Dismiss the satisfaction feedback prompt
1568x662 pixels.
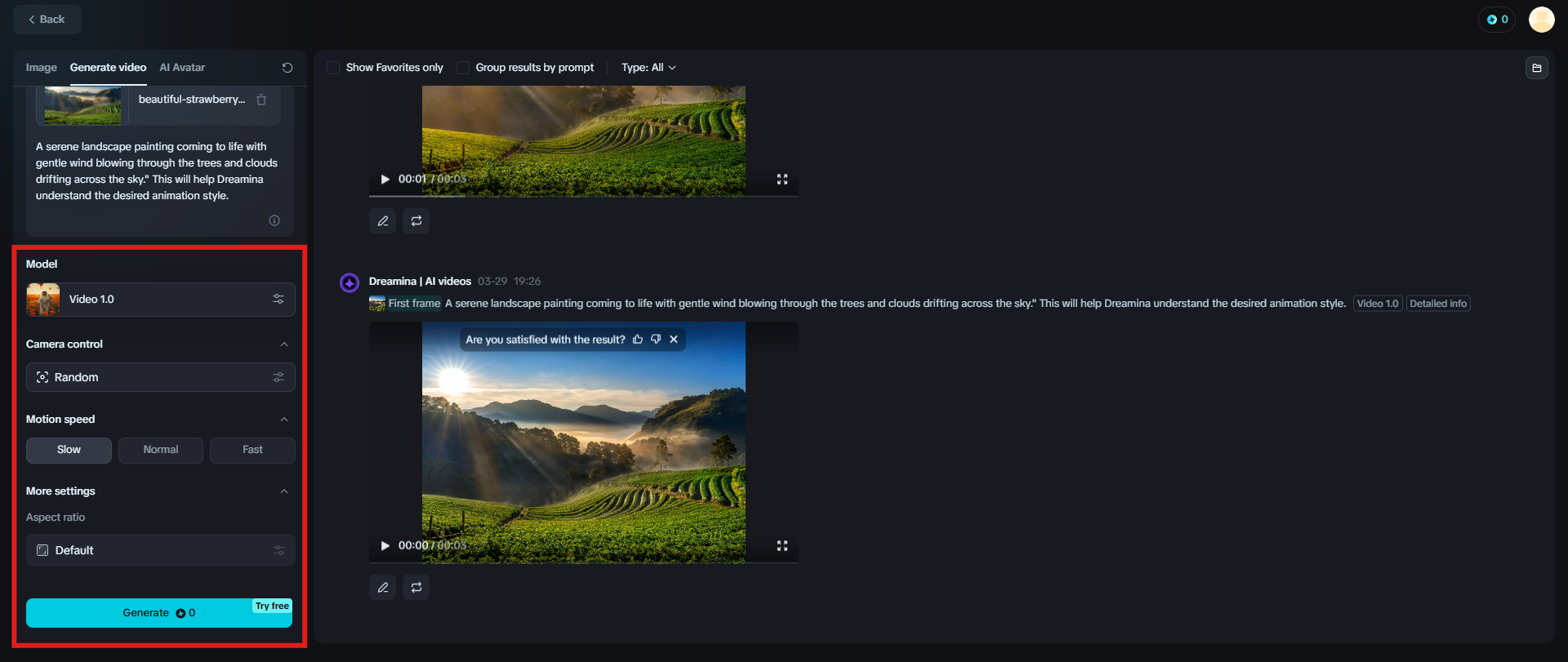point(674,340)
